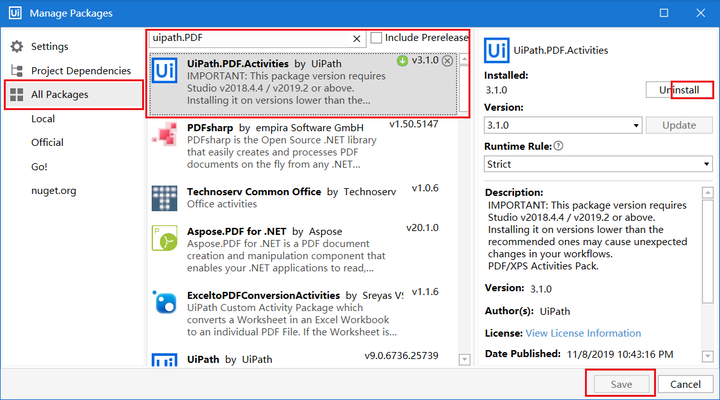The image size is (720, 400).
Task: Click the Aspose.PDF for .NET package icon
Action: tap(164, 238)
